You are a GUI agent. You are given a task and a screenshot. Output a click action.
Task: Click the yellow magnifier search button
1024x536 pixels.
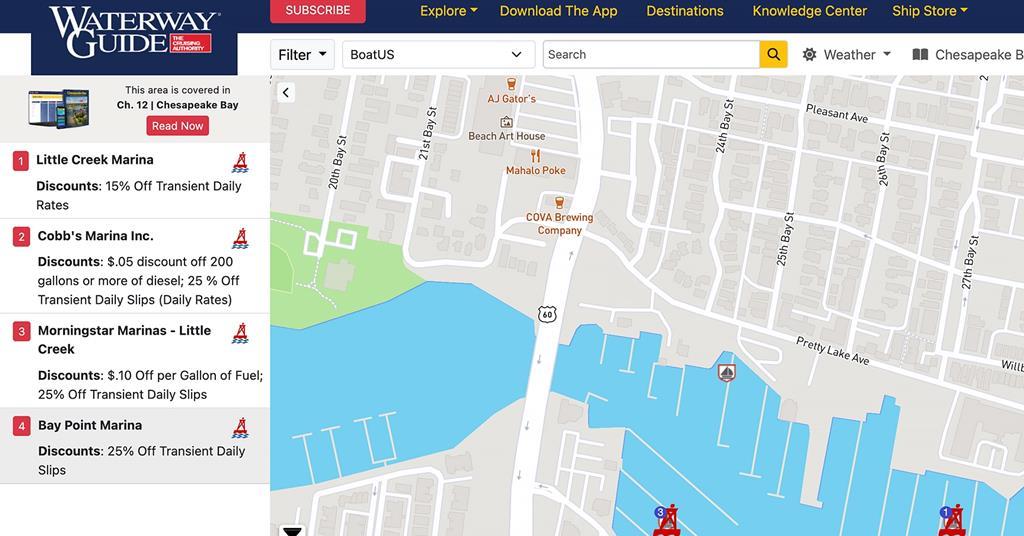(x=773, y=55)
